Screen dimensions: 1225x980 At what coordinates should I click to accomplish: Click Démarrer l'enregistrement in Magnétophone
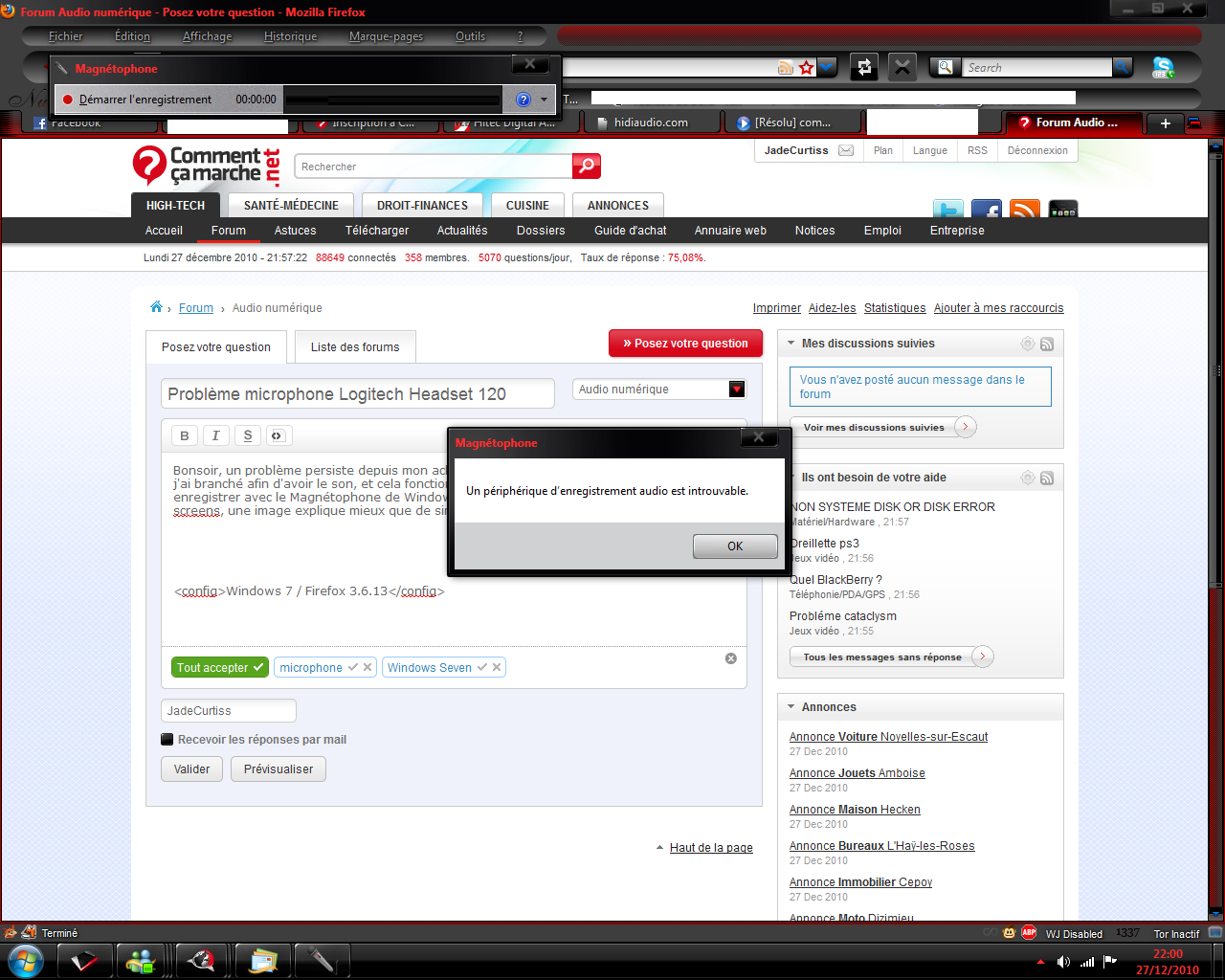137,100
